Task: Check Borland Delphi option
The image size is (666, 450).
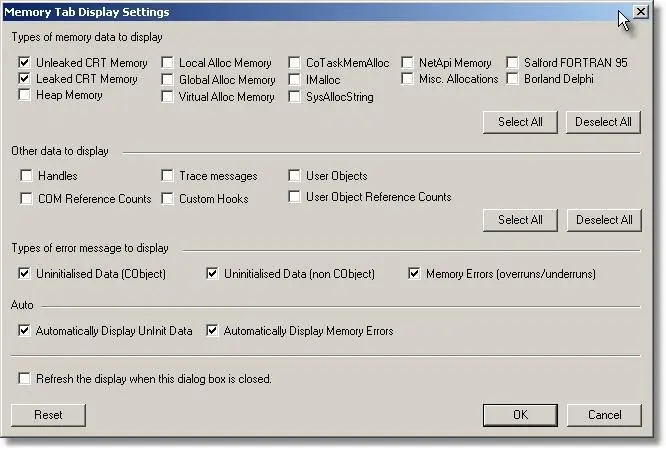Action: point(512,79)
